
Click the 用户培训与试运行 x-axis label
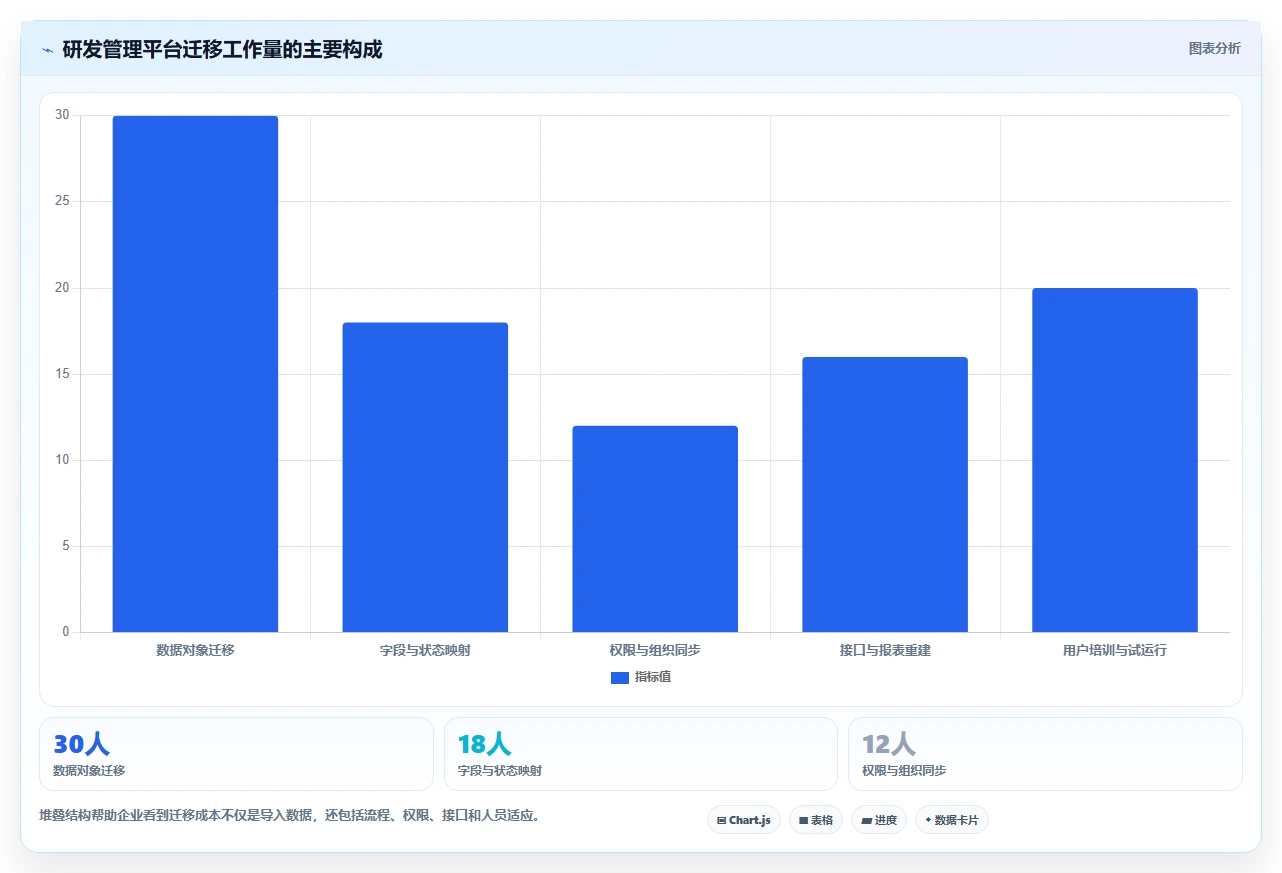[x=1115, y=650]
